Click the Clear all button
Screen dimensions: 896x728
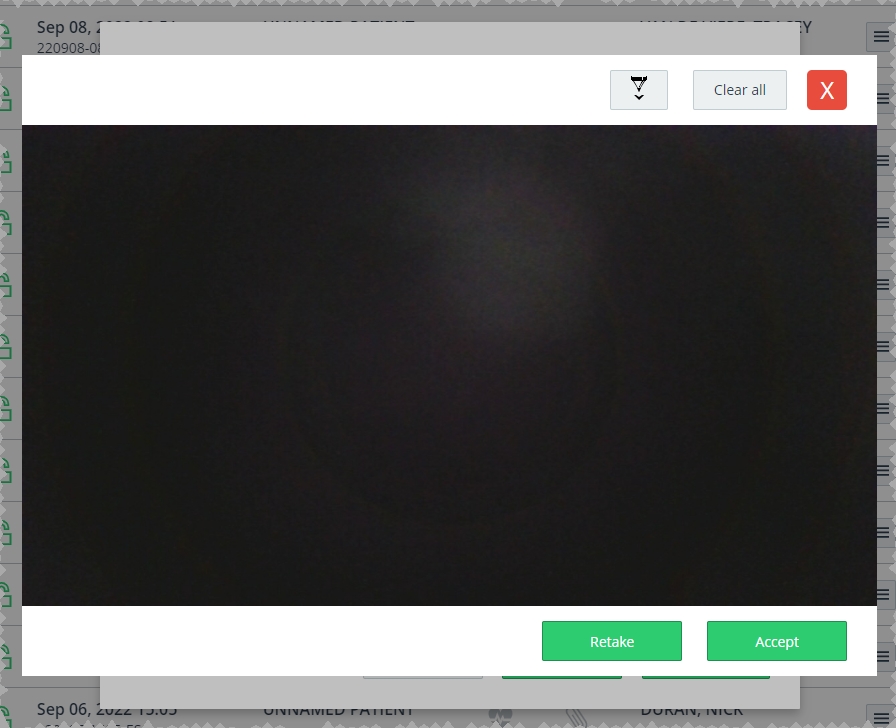[x=739, y=90]
